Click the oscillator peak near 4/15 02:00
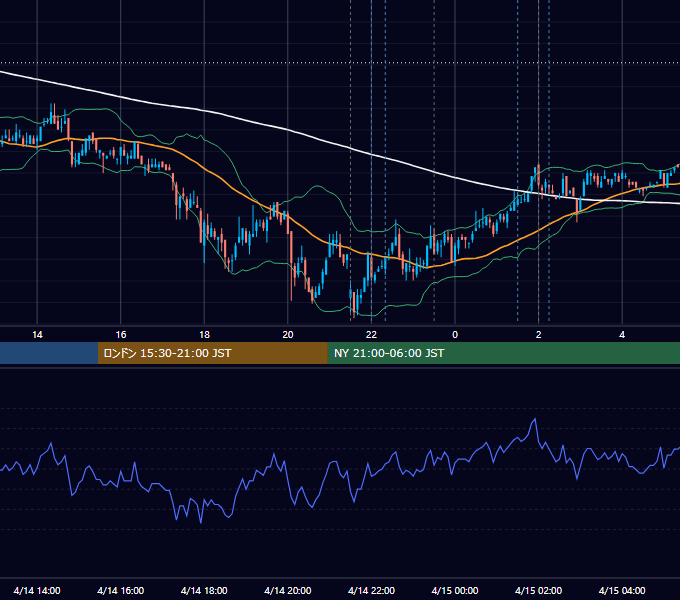This screenshot has height=600, width=680. pyautogui.click(x=535, y=419)
